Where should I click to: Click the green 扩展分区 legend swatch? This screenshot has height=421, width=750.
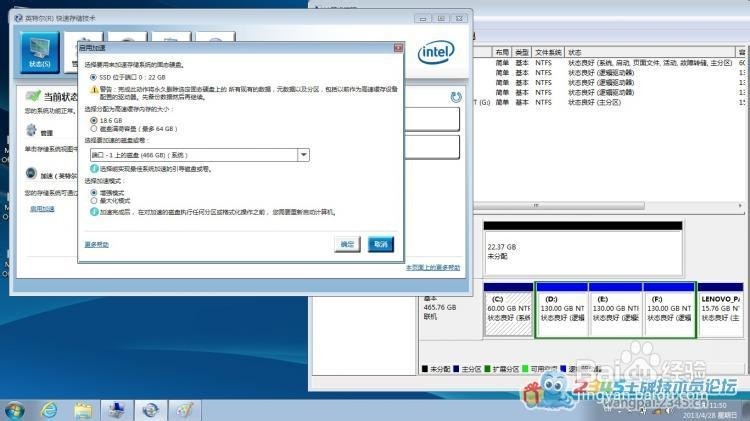pyautogui.click(x=487, y=369)
